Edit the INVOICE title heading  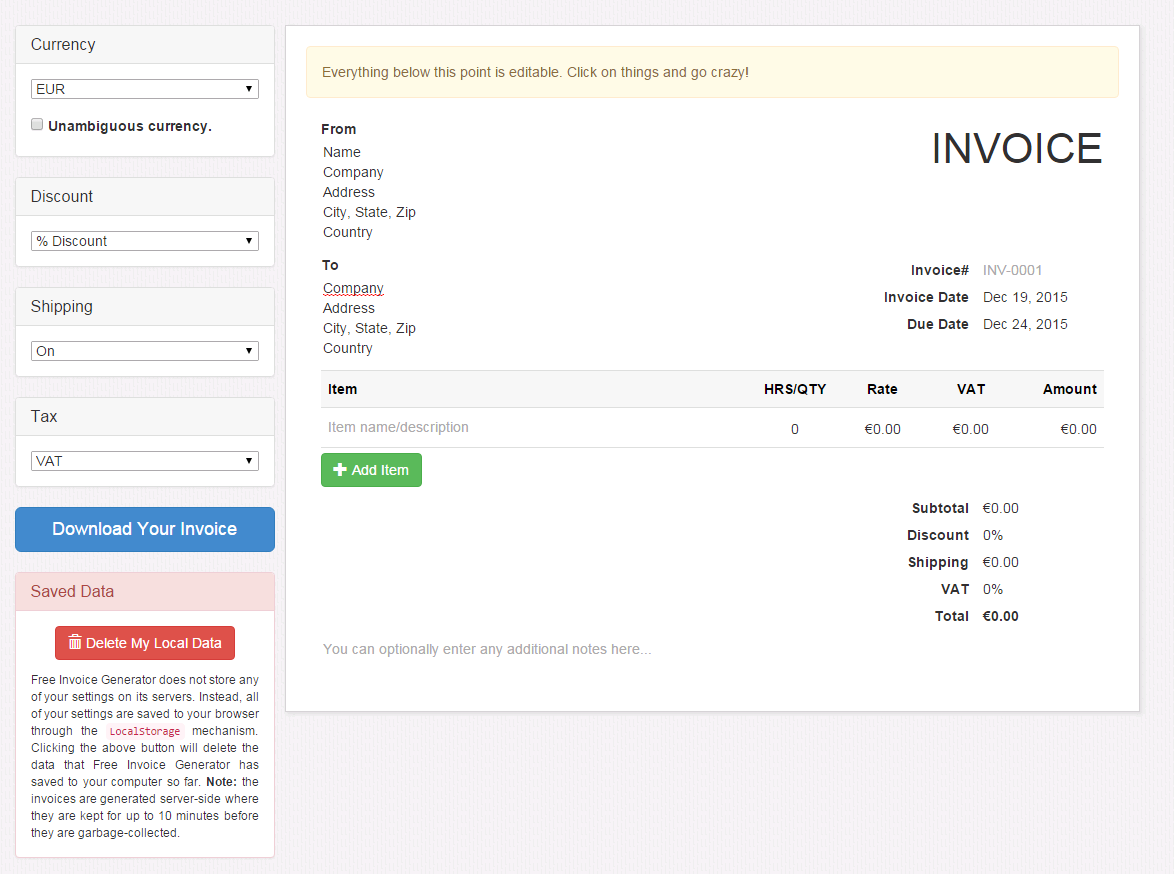coord(1015,147)
